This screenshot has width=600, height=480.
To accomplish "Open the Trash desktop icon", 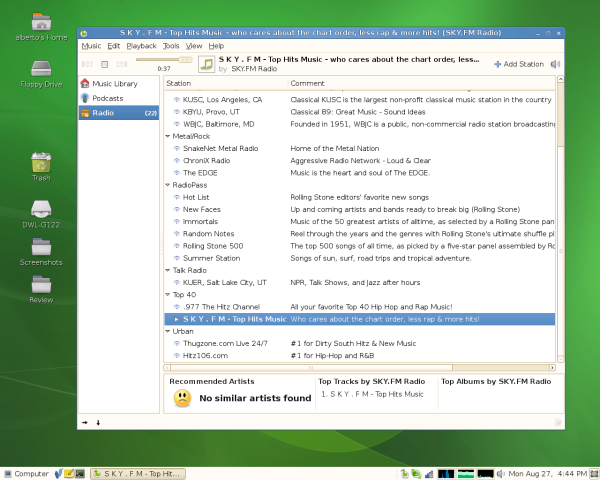I will click(41, 166).
